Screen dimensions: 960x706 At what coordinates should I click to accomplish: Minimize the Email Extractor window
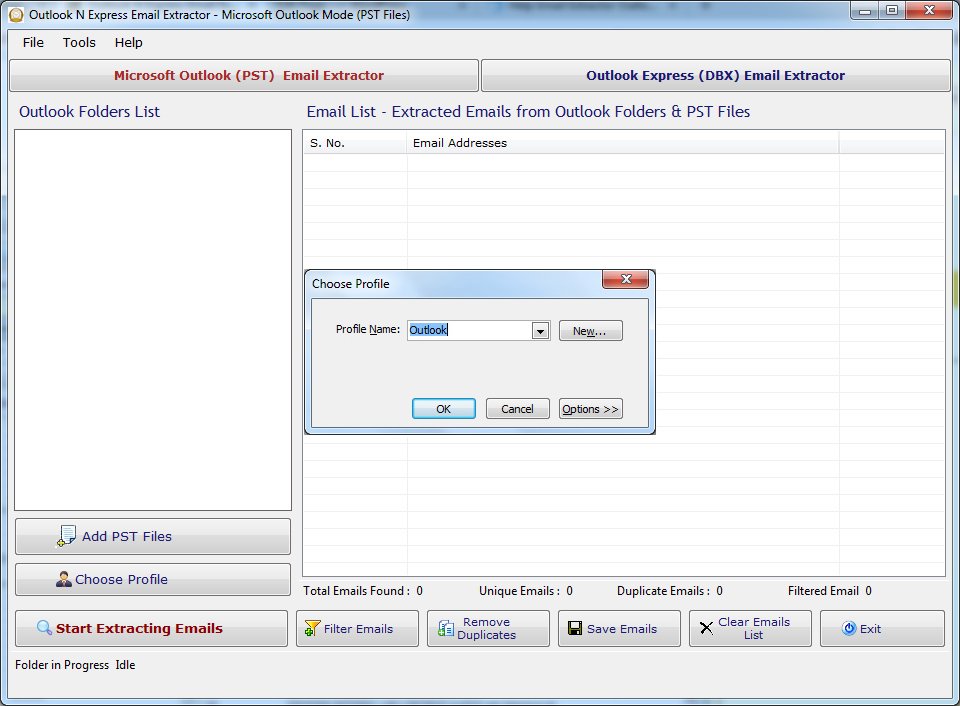pyautogui.click(x=864, y=10)
